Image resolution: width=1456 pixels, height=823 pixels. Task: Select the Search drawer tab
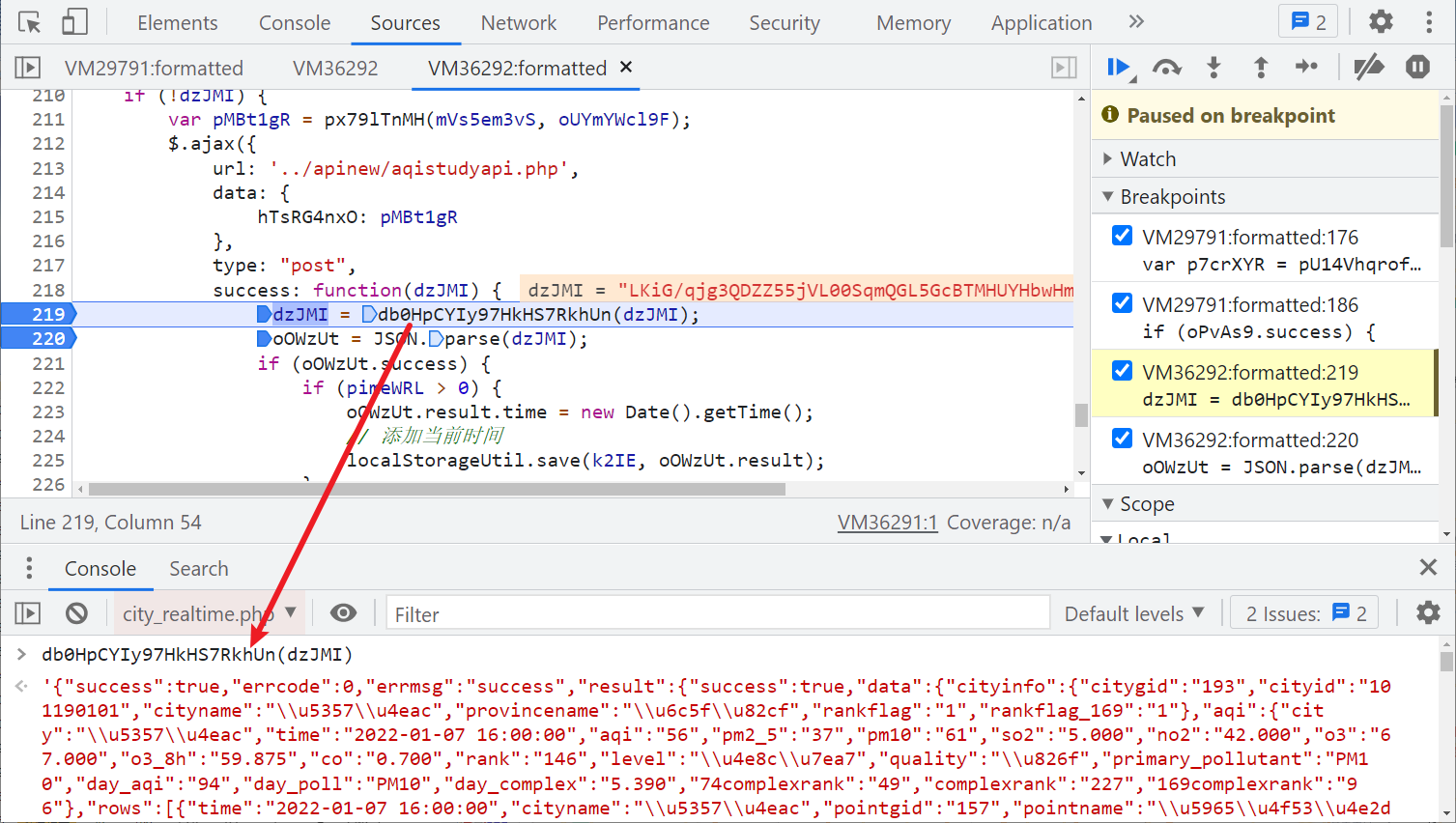coord(199,569)
